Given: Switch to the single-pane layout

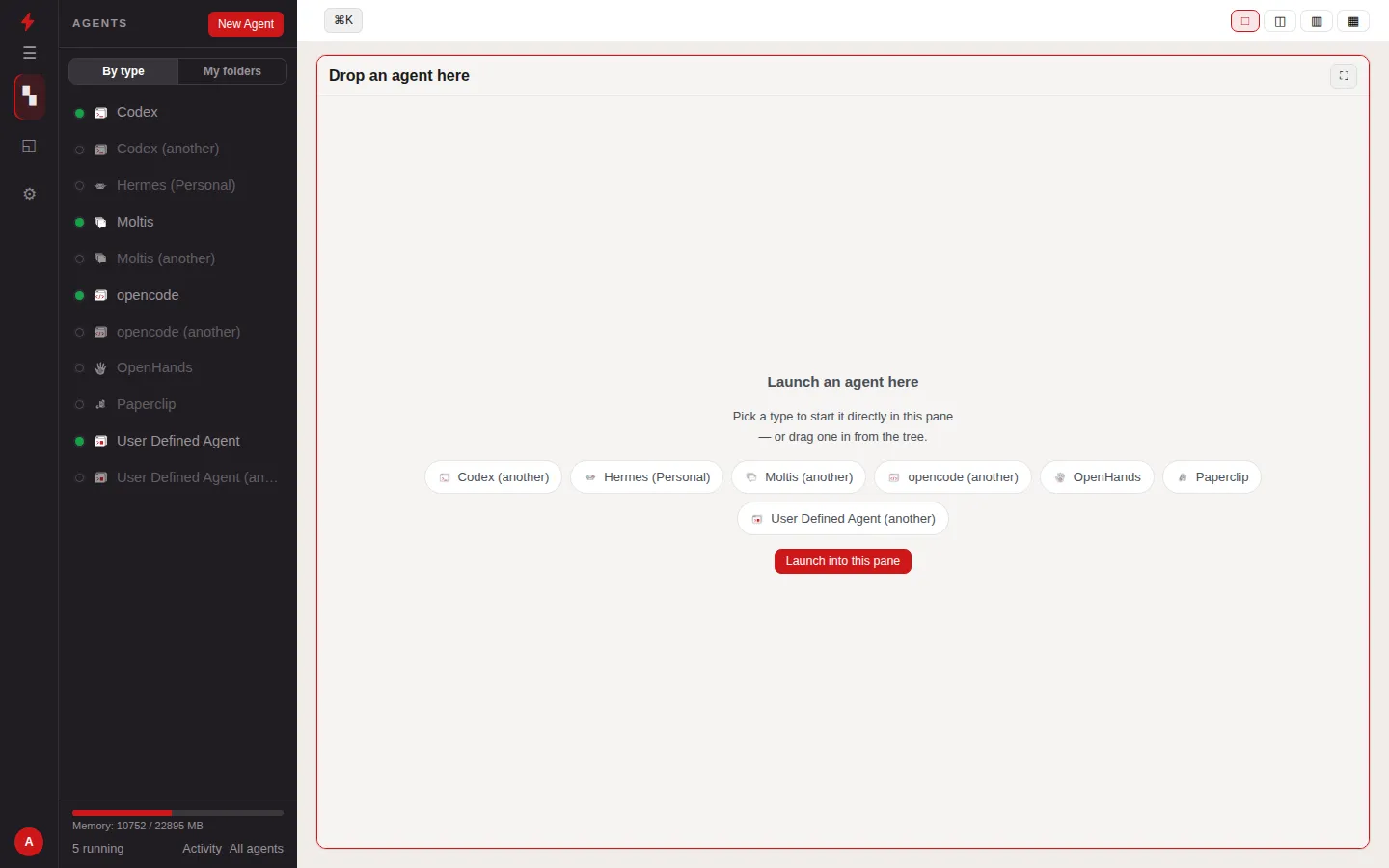Looking at the screenshot, I should point(1245,21).
